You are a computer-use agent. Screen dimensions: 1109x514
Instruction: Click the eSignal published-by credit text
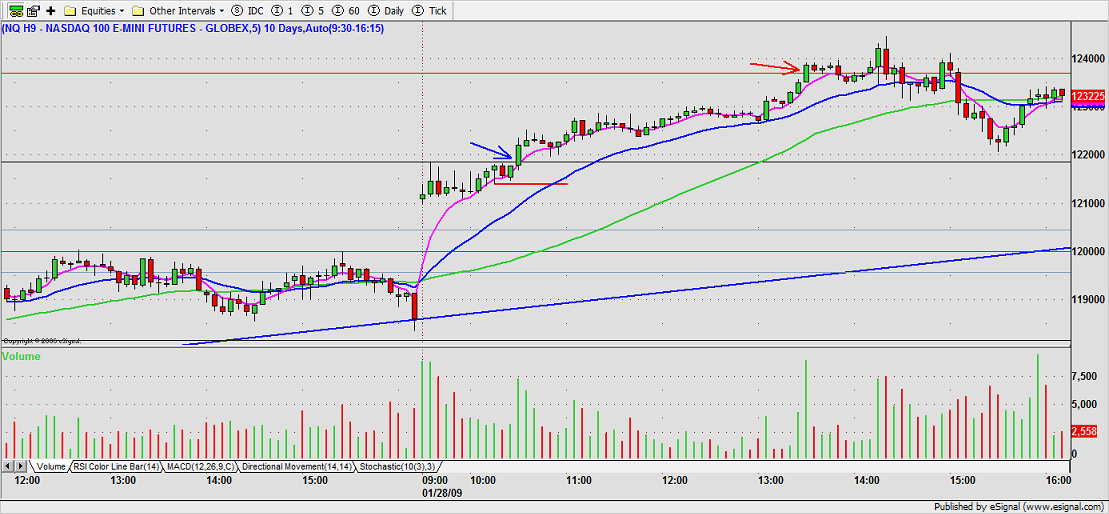pyautogui.click(x=1021, y=507)
